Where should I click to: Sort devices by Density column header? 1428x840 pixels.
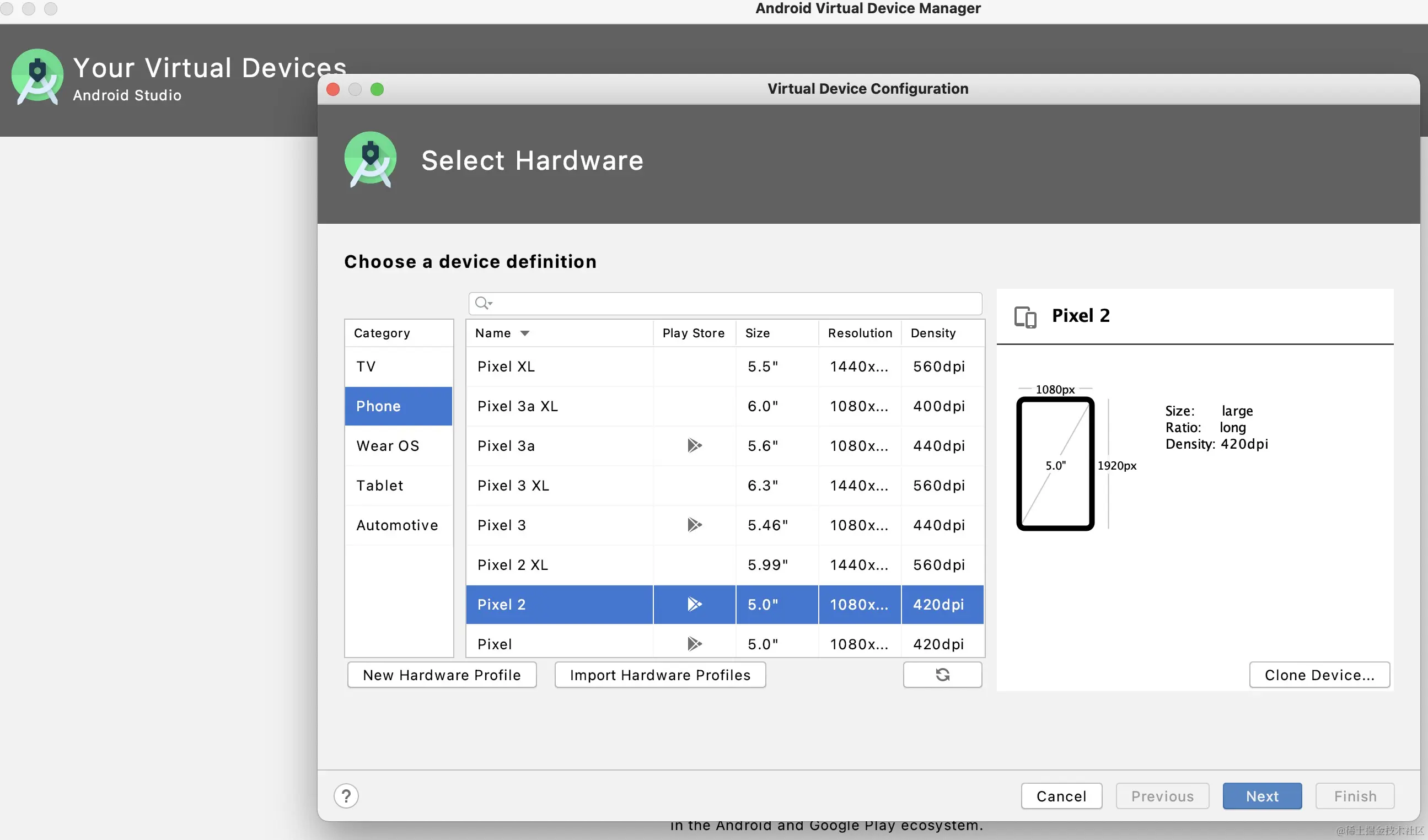click(933, 333)
